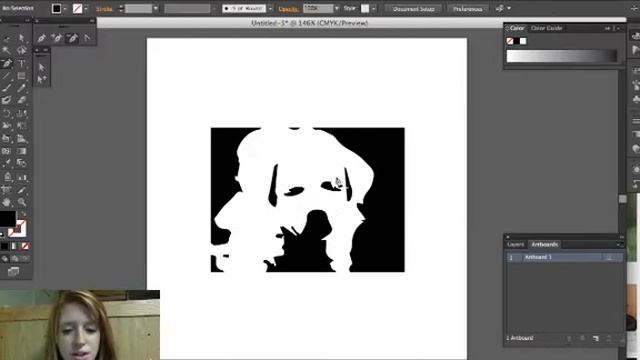Select the Lasso tool
This screenshot has height=360, width=640.
click(22, 50)
